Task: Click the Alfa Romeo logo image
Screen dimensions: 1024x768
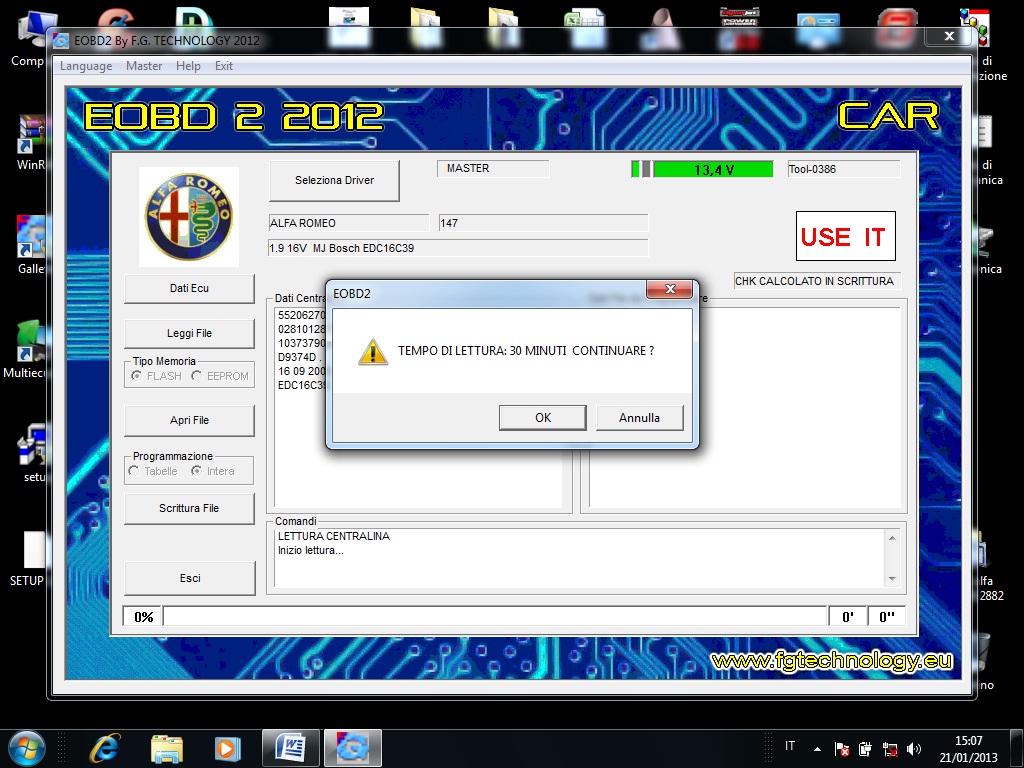Action: point(189,217)
